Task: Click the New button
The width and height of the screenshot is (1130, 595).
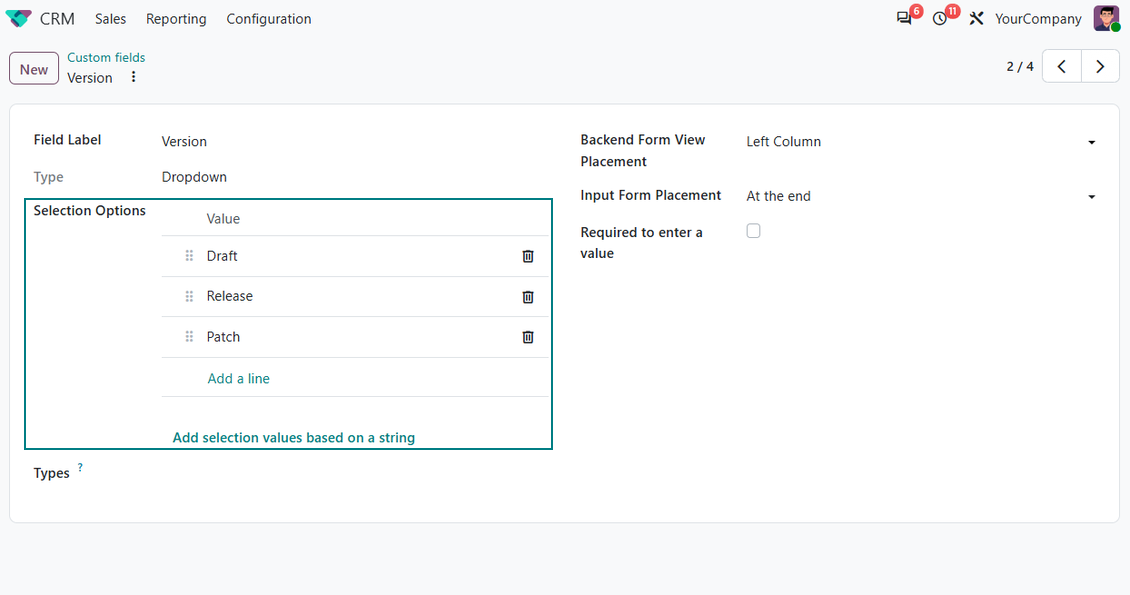Action: coord(34,69)
